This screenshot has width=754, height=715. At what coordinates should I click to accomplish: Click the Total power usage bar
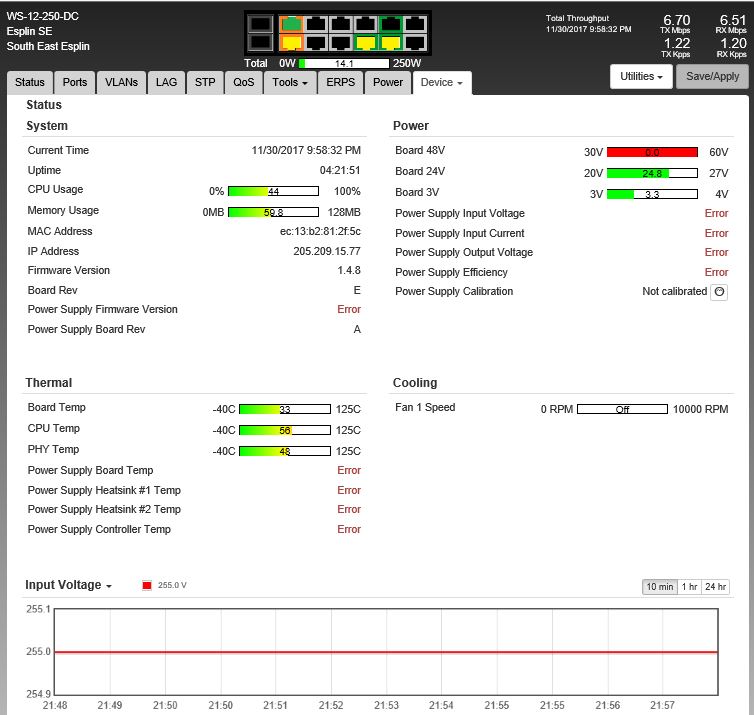pyautogui.click(x=345, y=63)
